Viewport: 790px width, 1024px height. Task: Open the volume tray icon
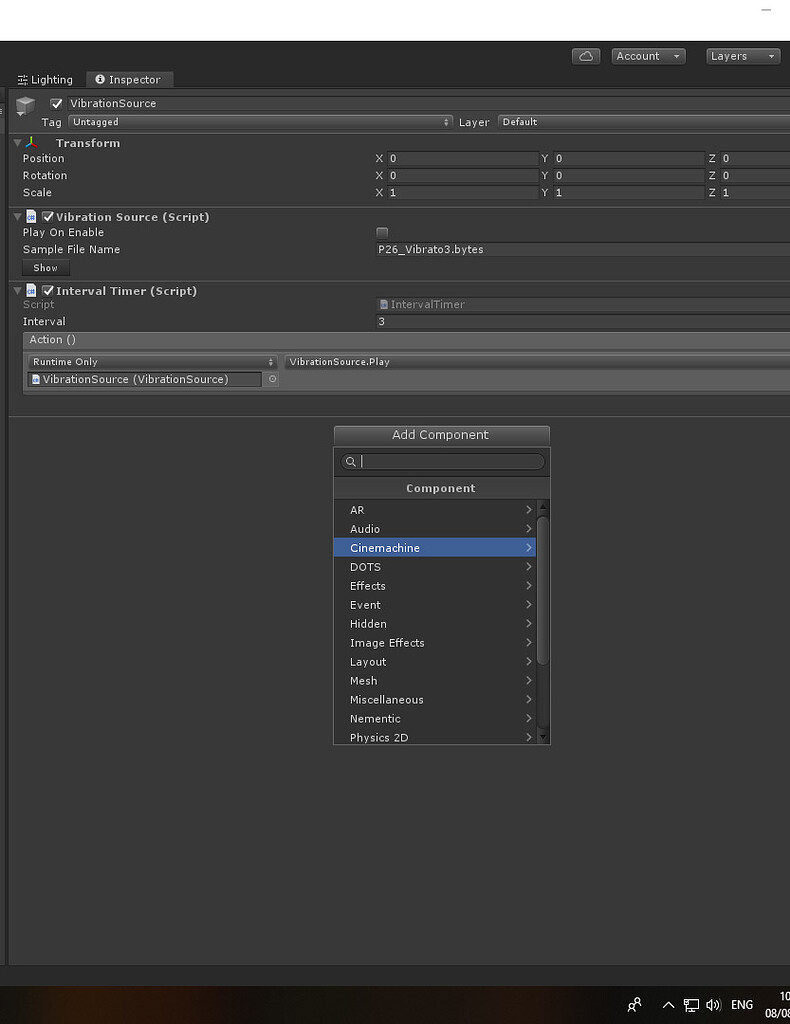pos(713,1005)
